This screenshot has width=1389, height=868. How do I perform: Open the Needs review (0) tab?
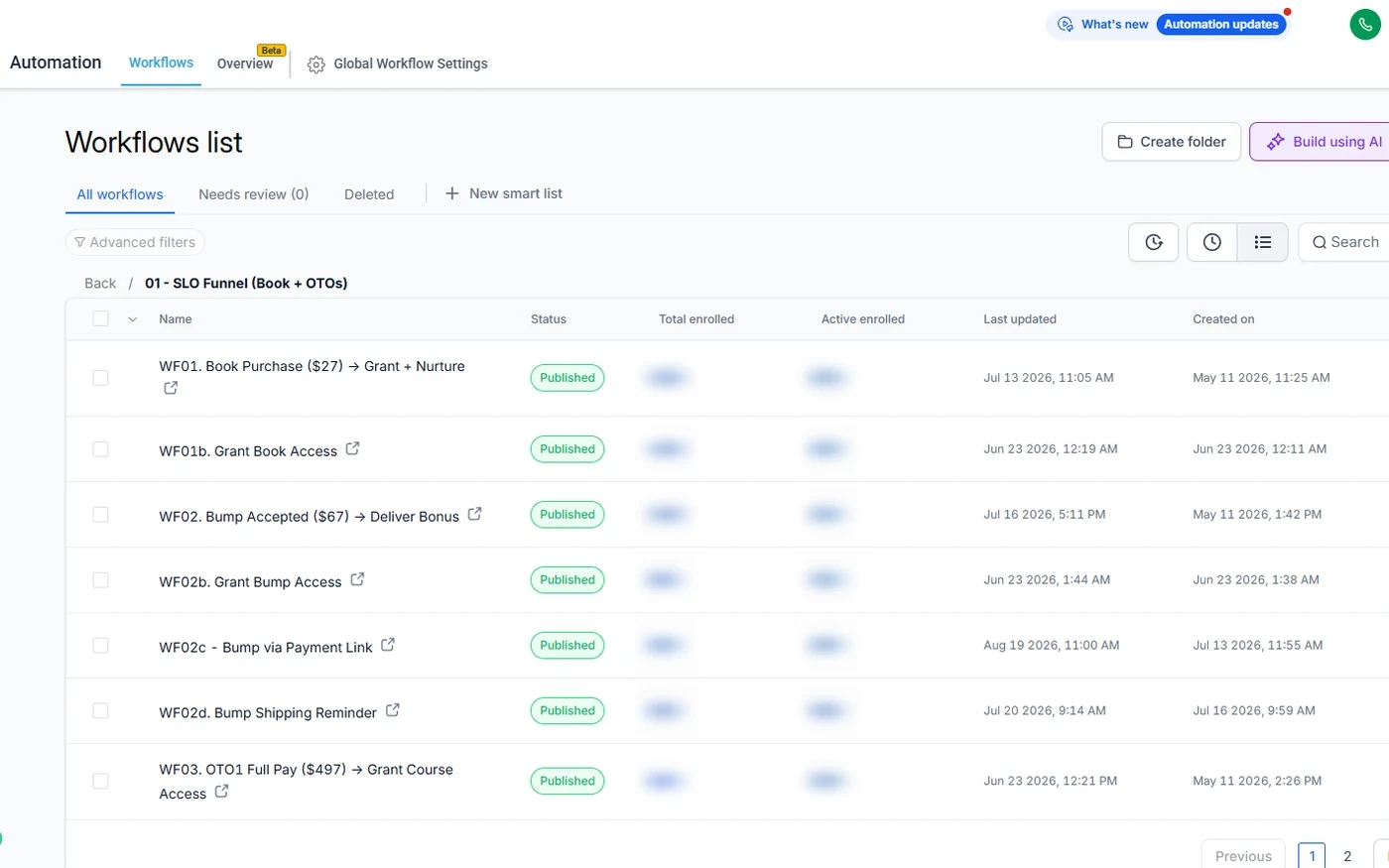(x=253, y=194)
